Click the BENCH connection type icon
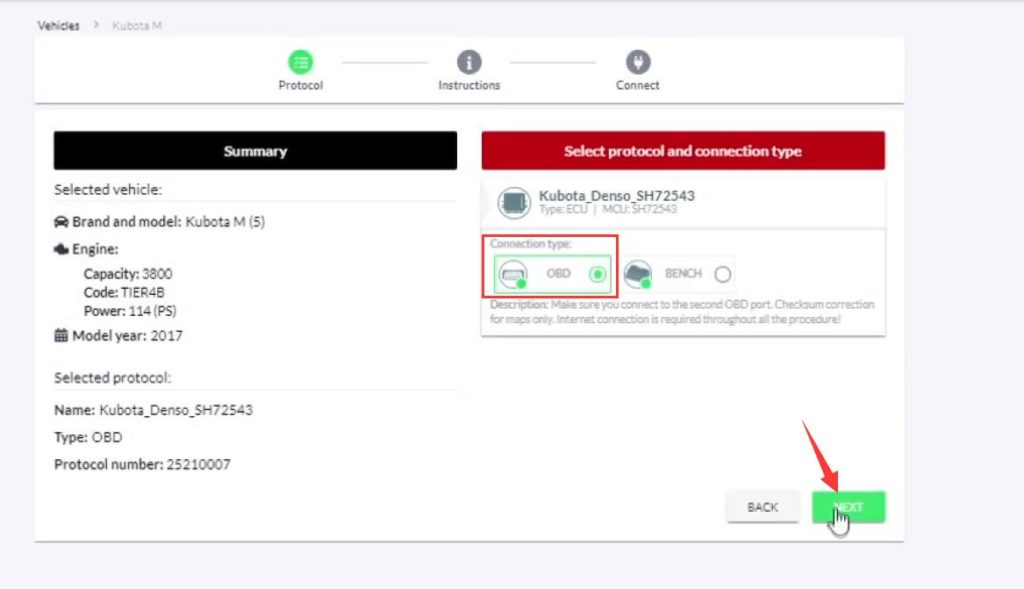This screenshot has width=1024, height=589. click(x=638, y=274)
